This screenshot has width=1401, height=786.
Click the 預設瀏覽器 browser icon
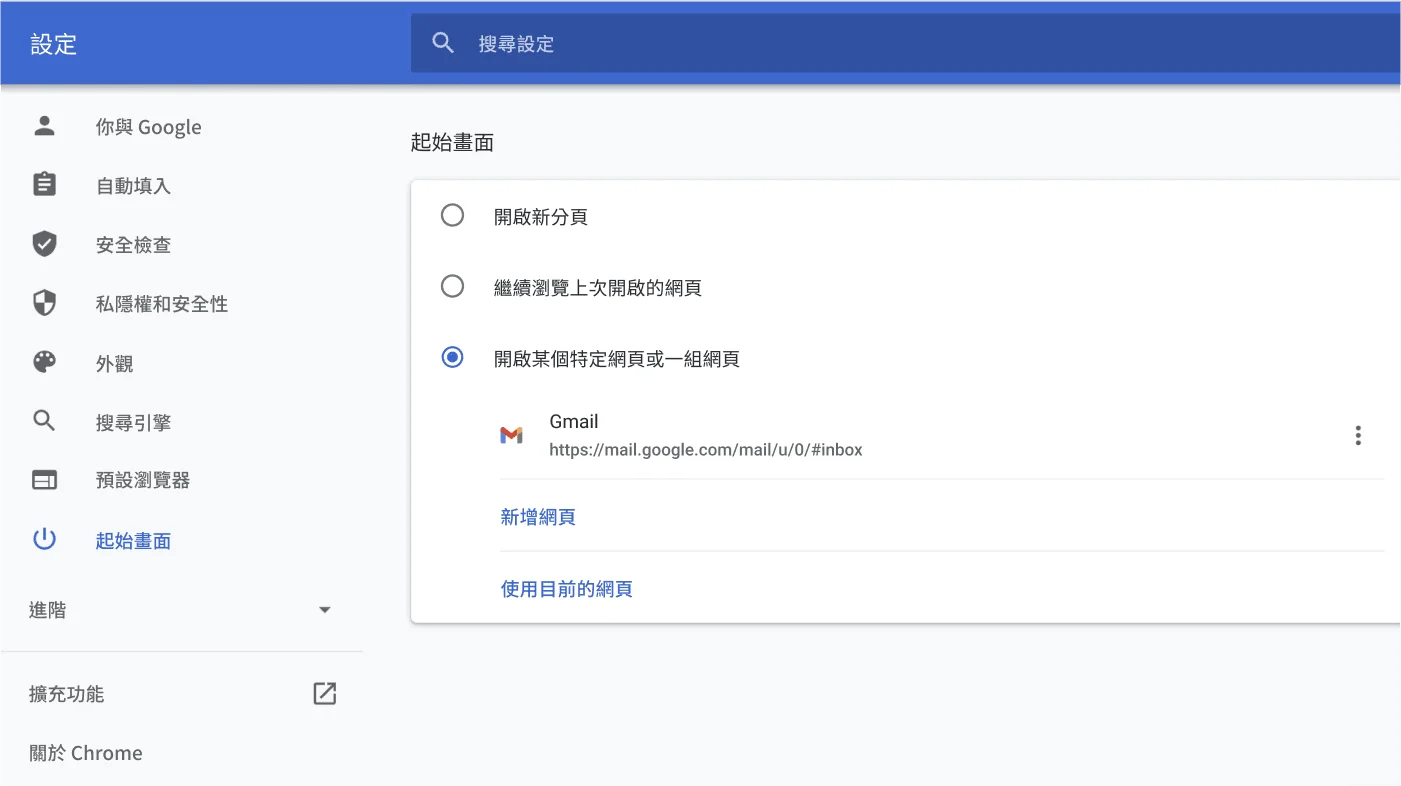coord(44,480)
